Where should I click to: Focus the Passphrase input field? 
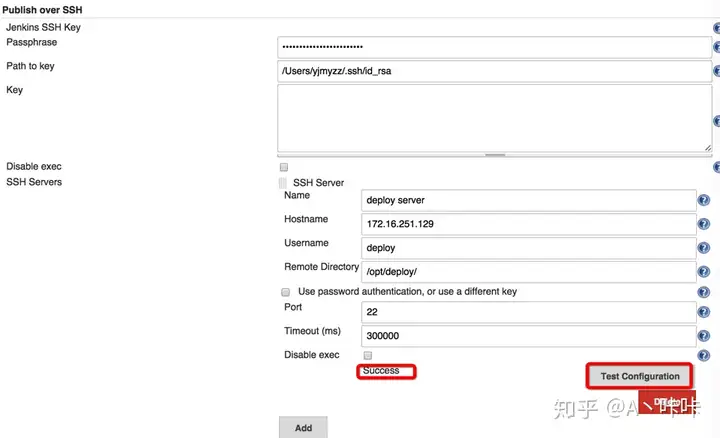(494, 47)
